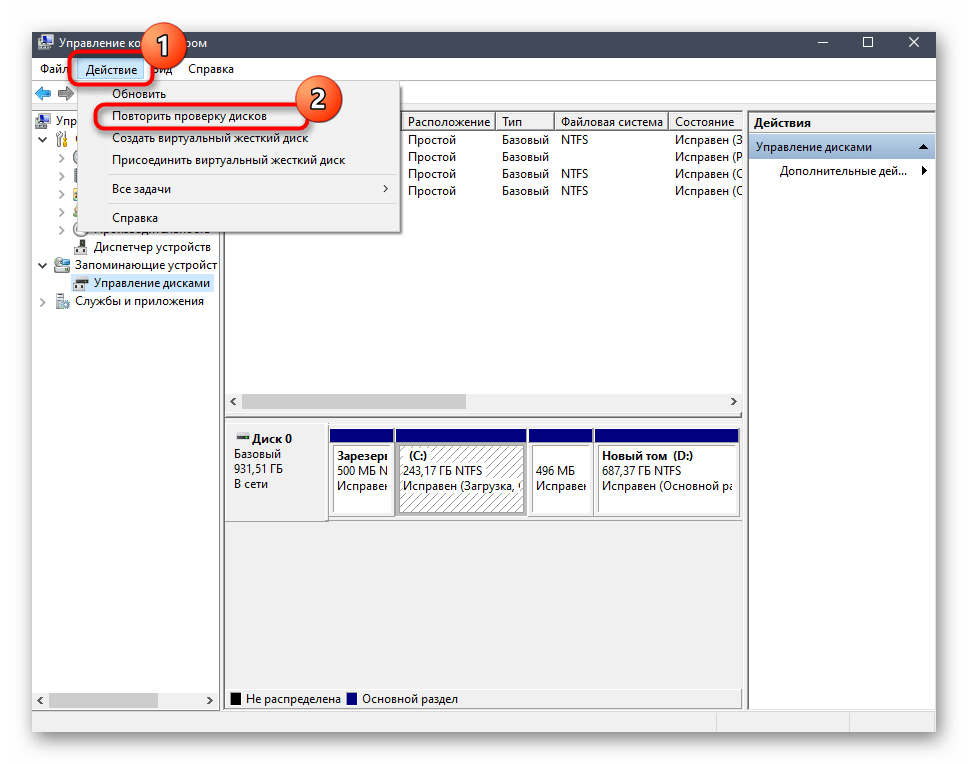The height and width of the screenshot is (764, 968).
Task: Click the Запоминающие устройства node icon
Action: [63, 265]
